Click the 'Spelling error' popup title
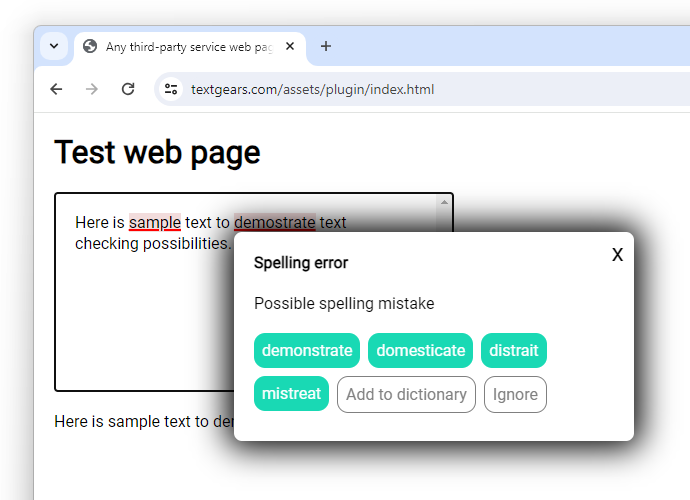 [301, 263]
